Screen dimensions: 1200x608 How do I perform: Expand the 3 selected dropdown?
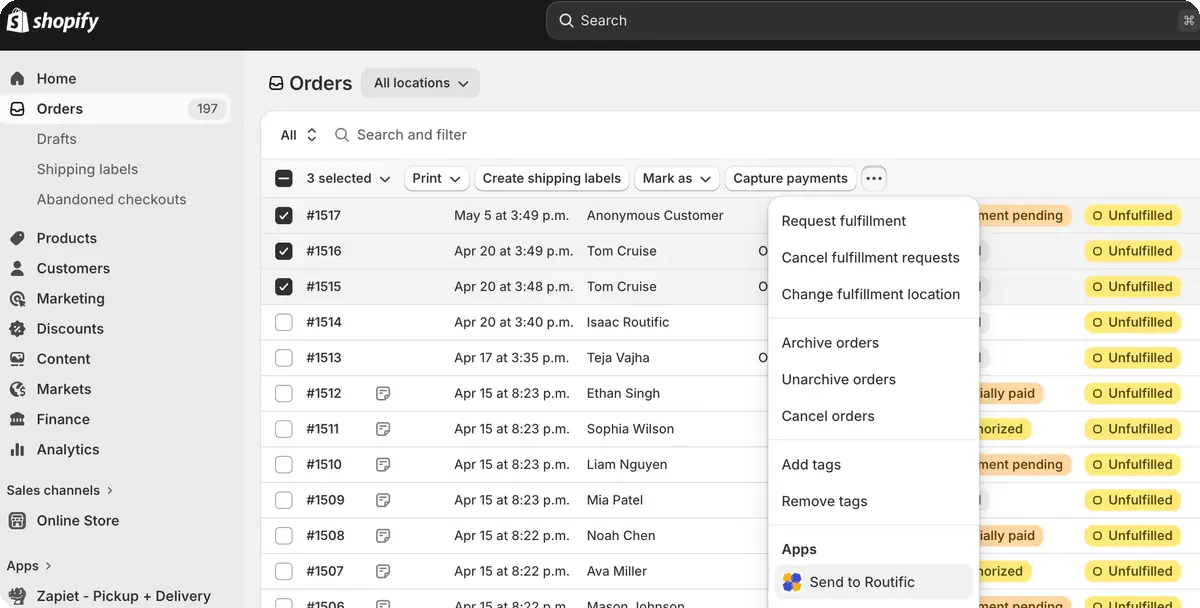pyautogui.click(x=348, y=178)
